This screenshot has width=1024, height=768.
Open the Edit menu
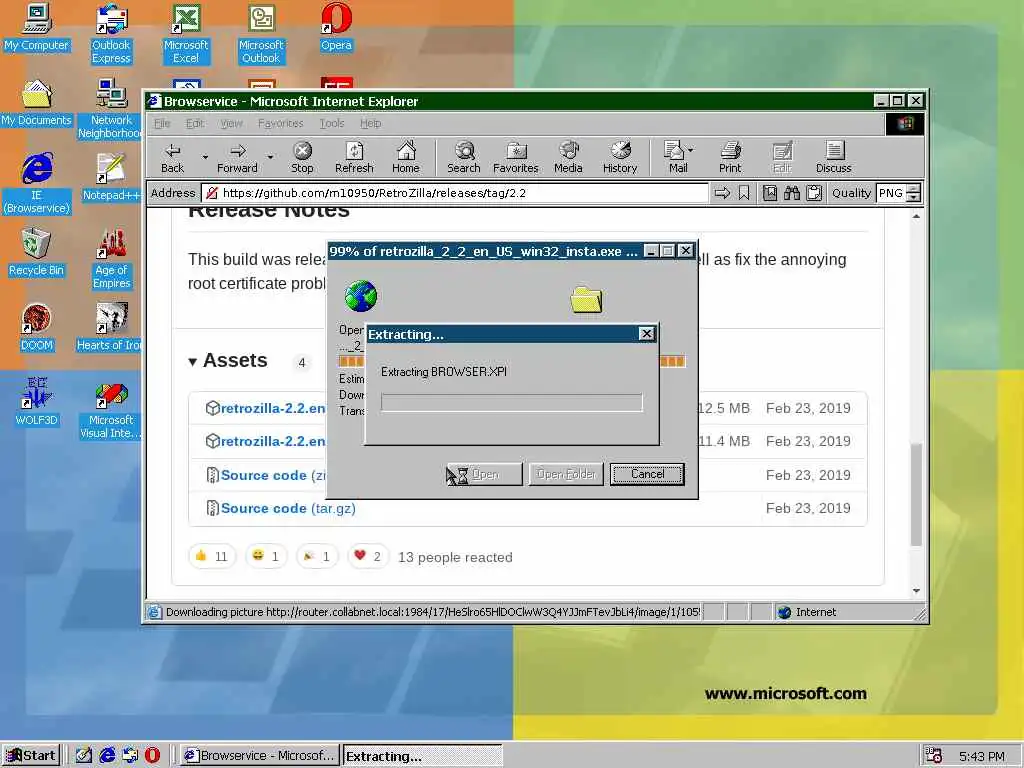[x=195, y=123]
